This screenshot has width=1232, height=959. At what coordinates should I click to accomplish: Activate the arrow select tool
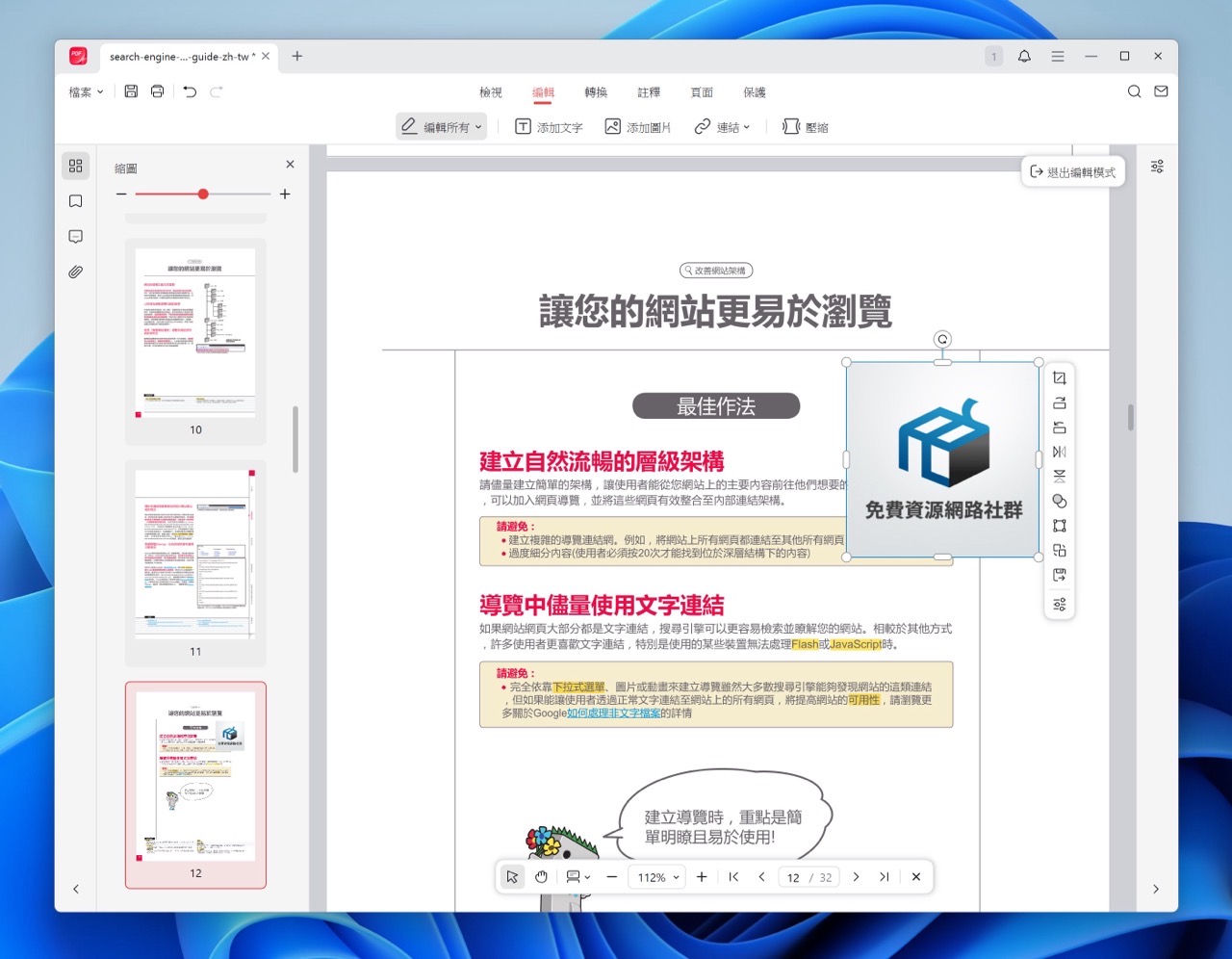(x=512, y=877)
